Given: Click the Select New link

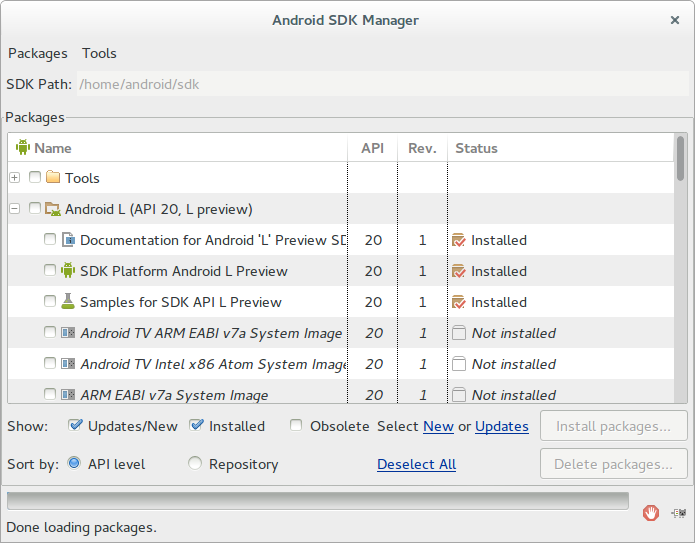Looking at the screenshot, I should point(438,426).
